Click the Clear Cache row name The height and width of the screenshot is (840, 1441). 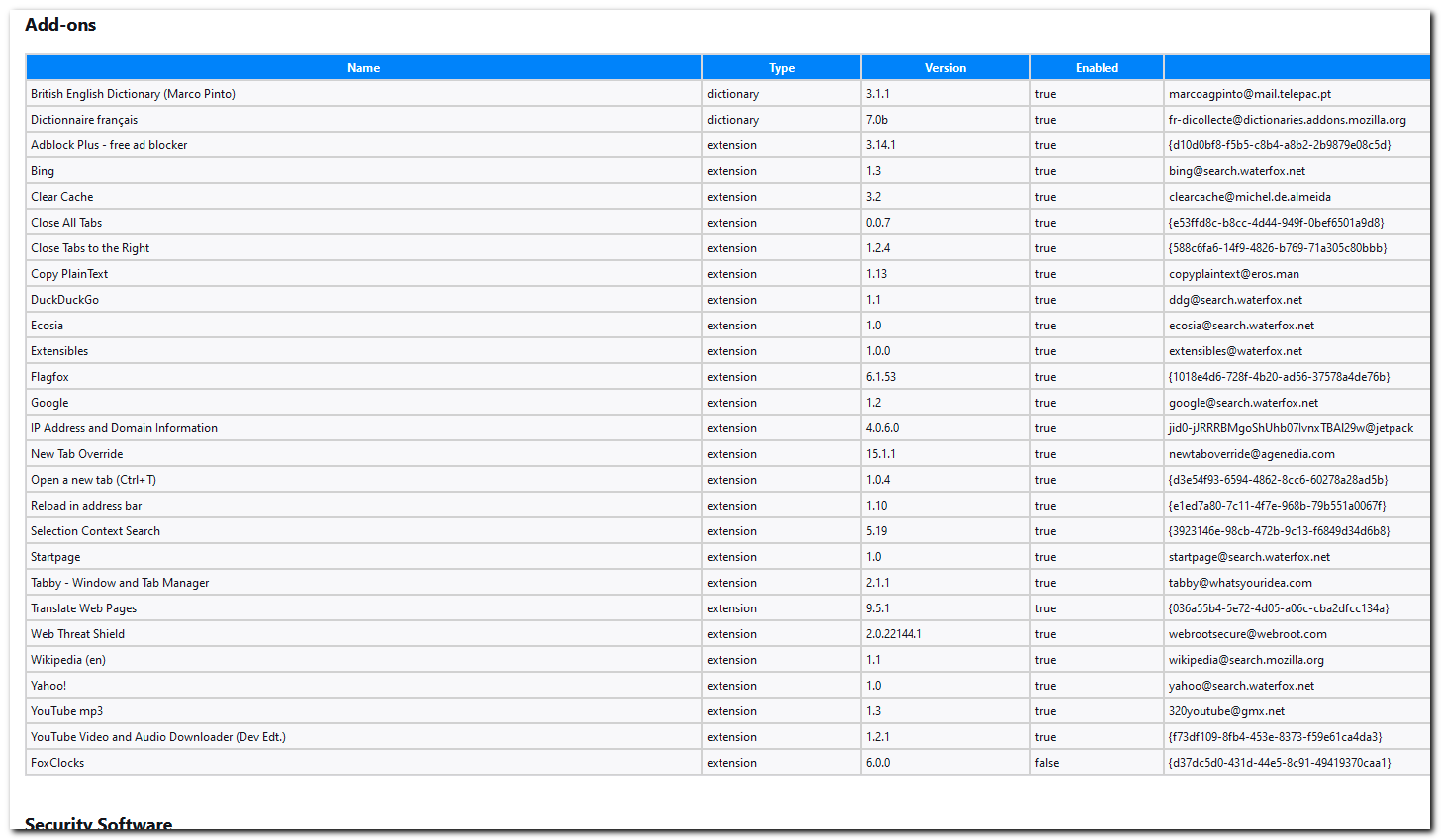pos(61,197)
